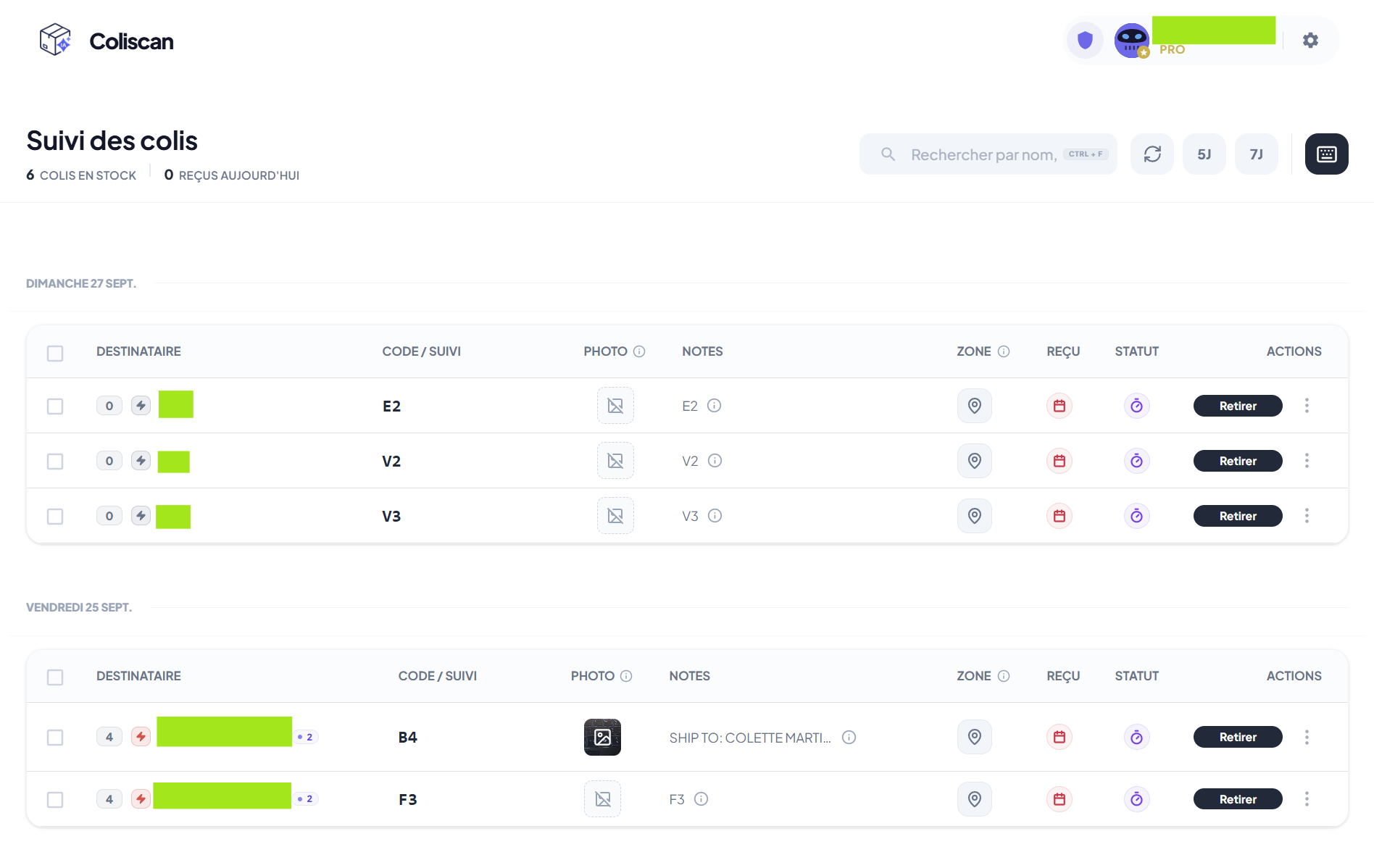Open the photo thumbnail in B4 row

[602, 737]
